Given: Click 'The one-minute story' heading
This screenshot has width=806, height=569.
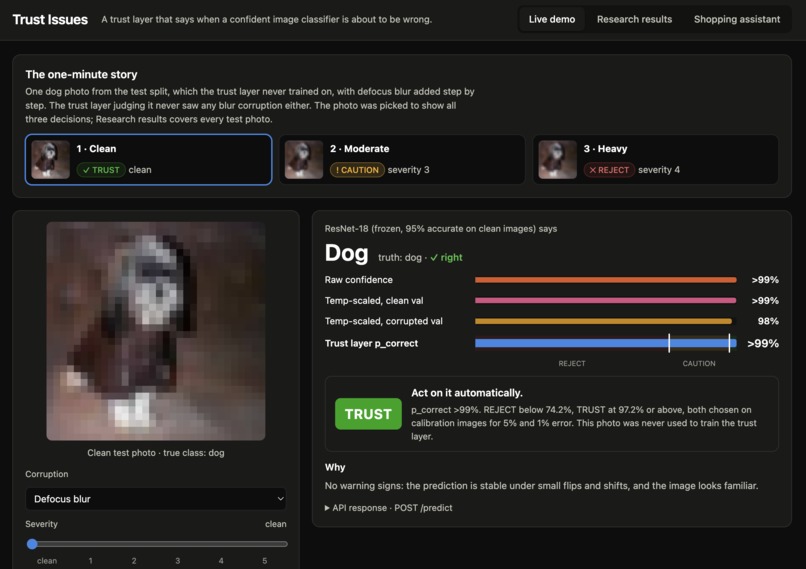Looking at the screenshot, I should click(81, 75).
